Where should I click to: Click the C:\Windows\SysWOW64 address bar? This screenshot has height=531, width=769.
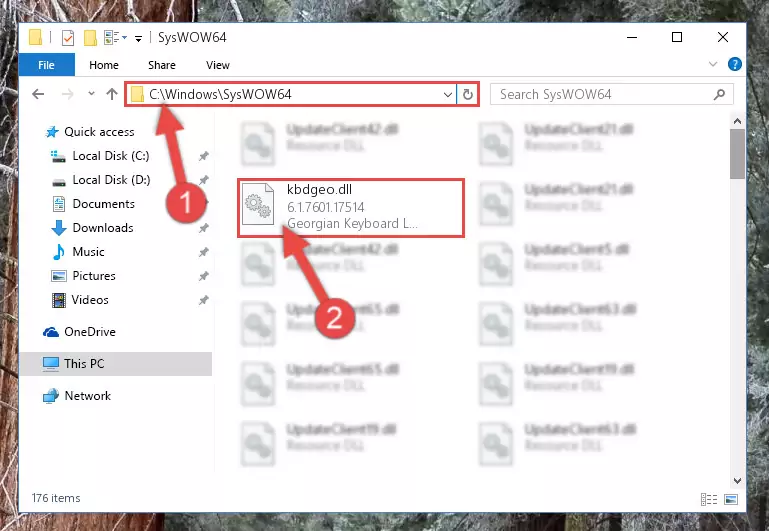point(291,94)
